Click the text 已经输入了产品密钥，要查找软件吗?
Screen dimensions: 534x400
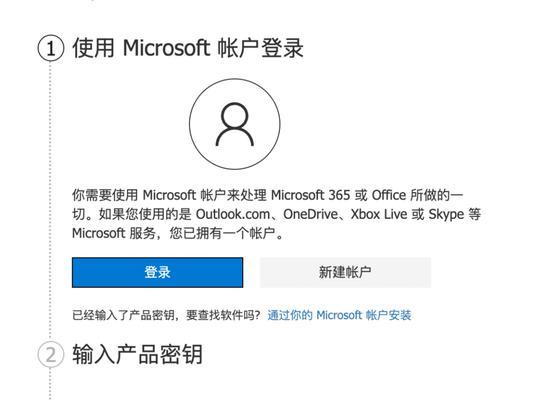coord(166,315)
